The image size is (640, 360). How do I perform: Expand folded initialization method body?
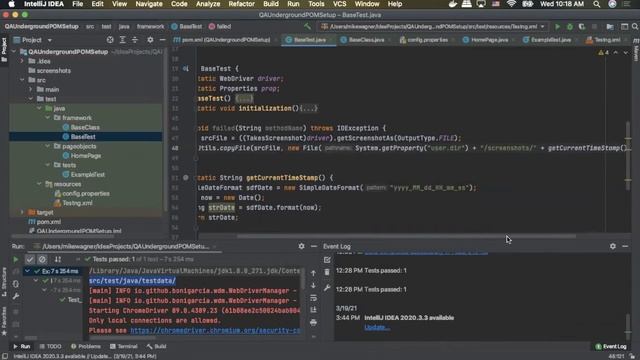point(308,109)
